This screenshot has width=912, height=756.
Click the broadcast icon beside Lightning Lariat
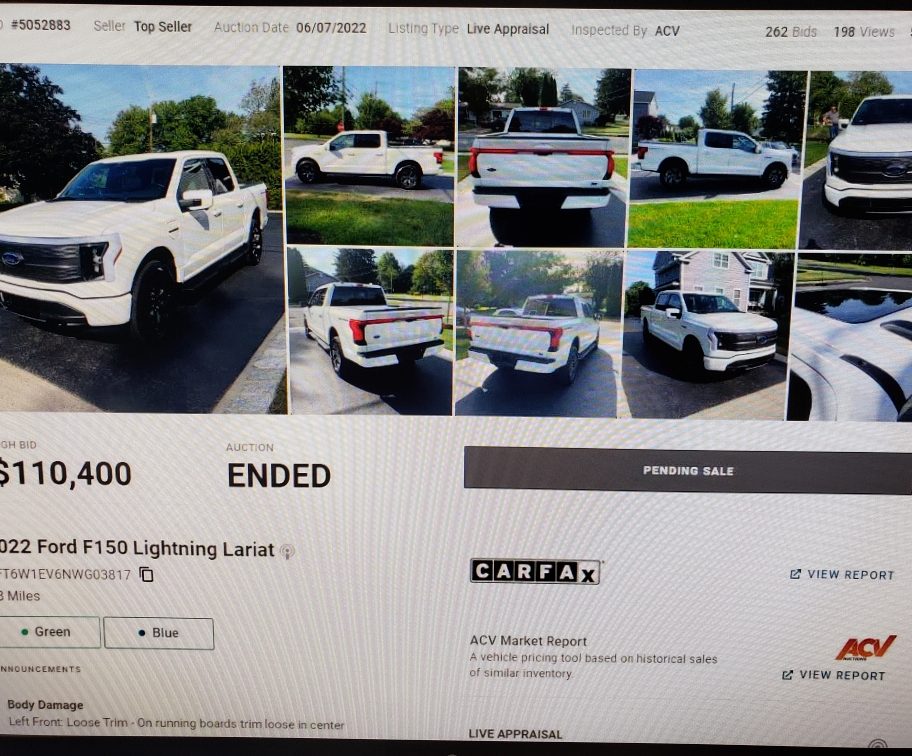pyautogui.click(x=287, y=551)
